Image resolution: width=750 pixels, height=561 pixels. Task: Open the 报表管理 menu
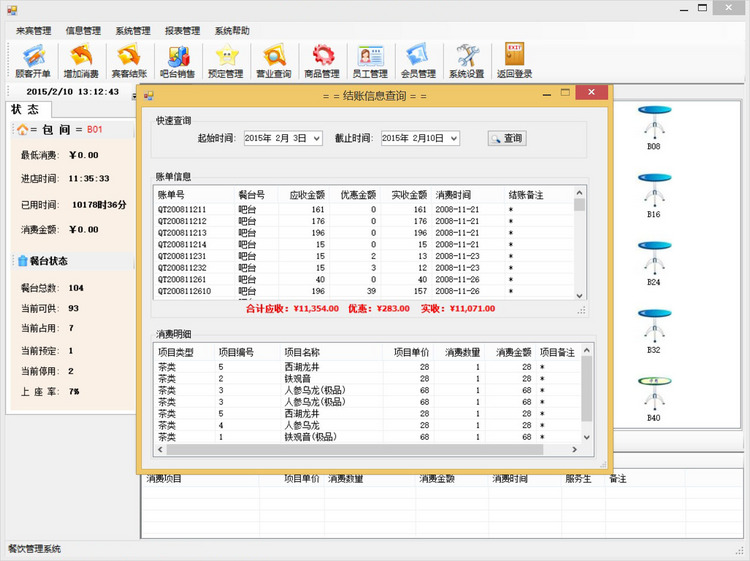pyautogui.click(x=181, y=31)
